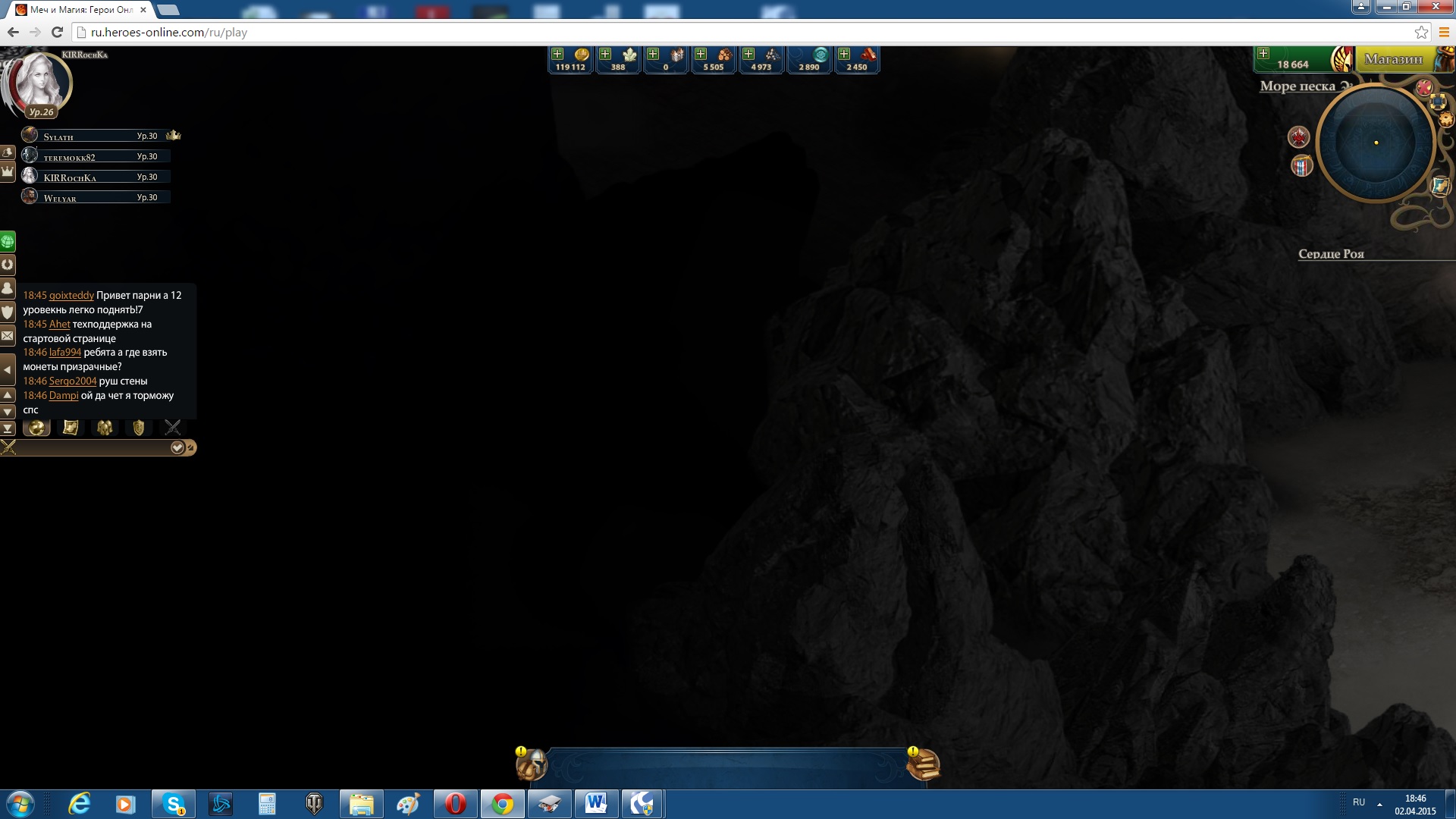Screen dimensions: 1456x819
Task: Click the gold coin resource icon
Action: point(582,55)
